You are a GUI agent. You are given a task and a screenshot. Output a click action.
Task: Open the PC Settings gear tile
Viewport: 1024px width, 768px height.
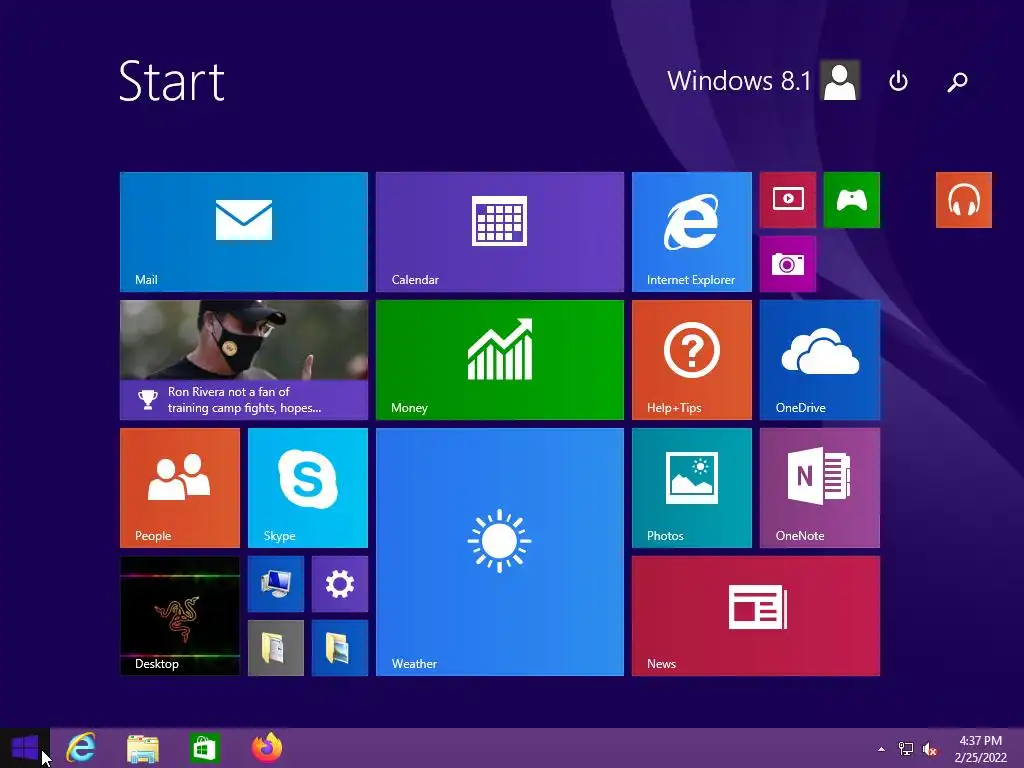coord(340,584)
